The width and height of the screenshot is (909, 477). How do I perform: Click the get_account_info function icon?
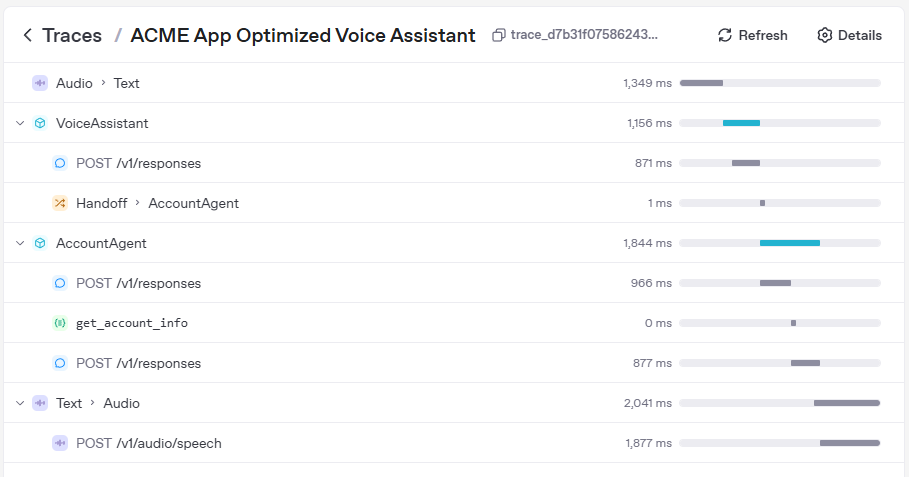[60, 323]
